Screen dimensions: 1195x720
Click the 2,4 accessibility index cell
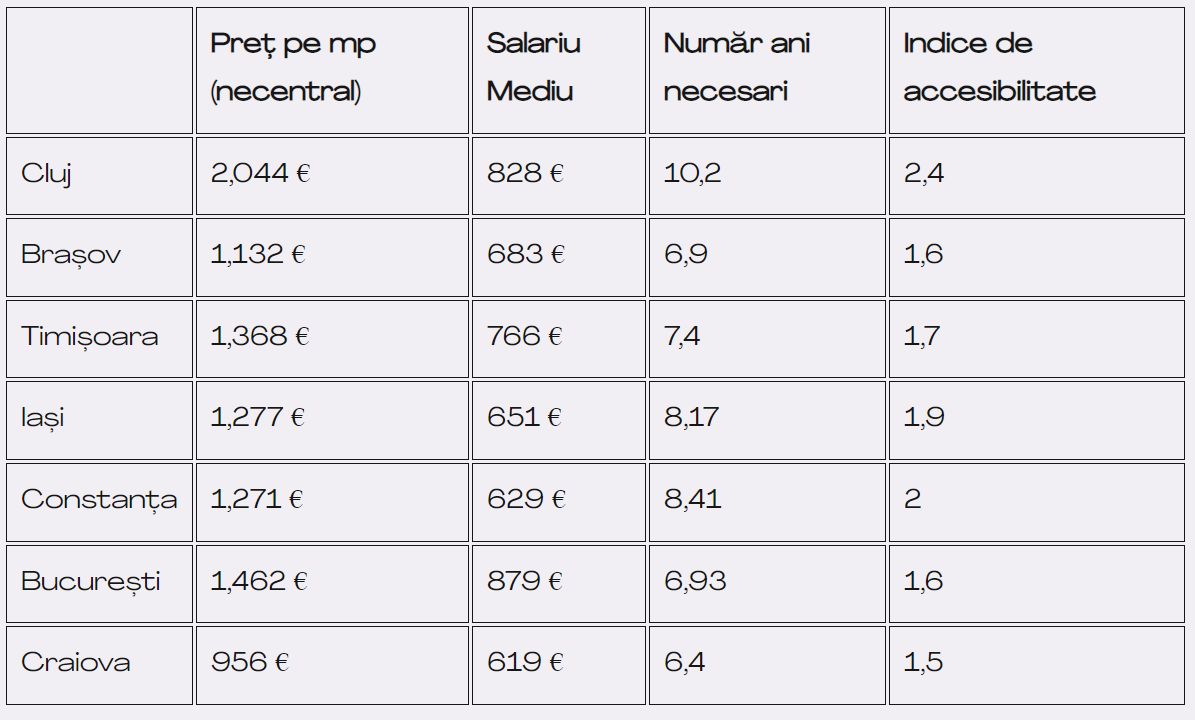(1036, 176)
